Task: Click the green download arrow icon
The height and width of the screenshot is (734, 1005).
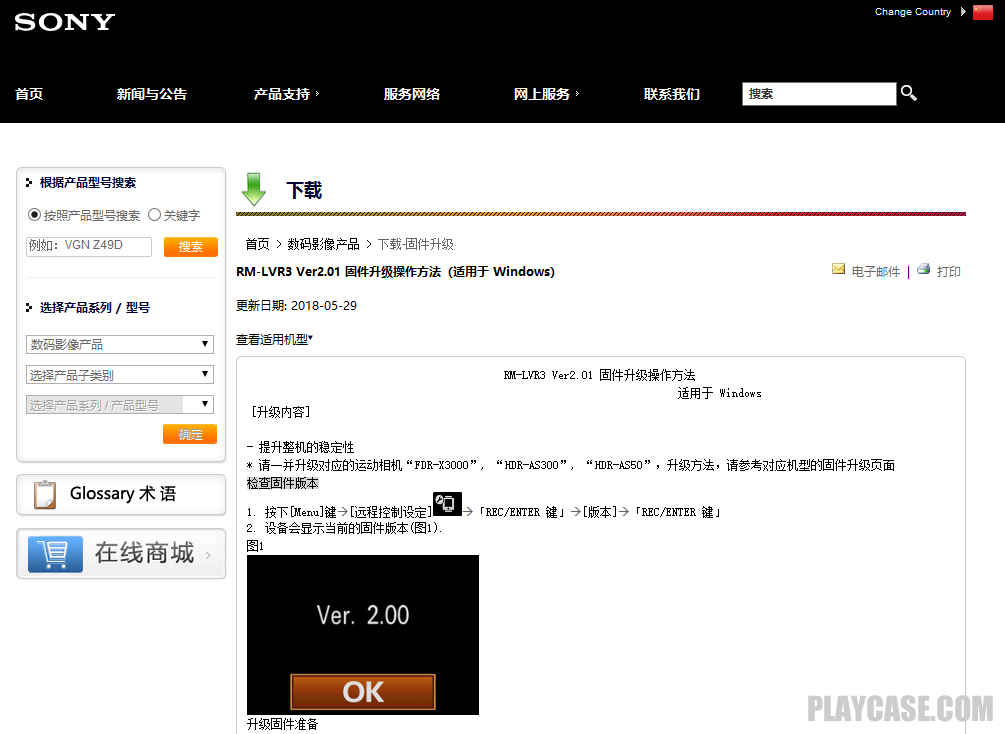Action: point(254,189)
